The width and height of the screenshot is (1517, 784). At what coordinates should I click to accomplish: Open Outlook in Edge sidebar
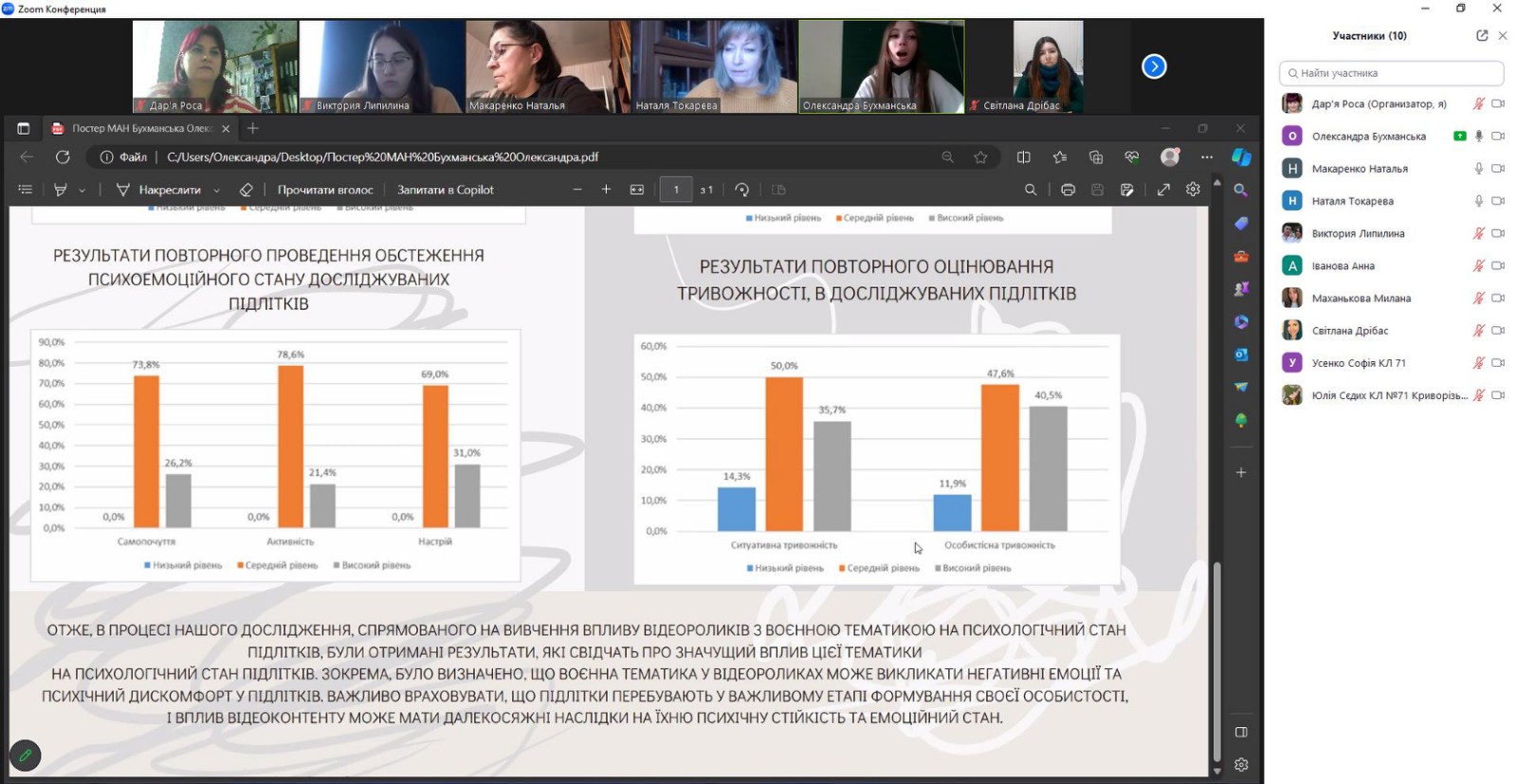point(1241,355)
